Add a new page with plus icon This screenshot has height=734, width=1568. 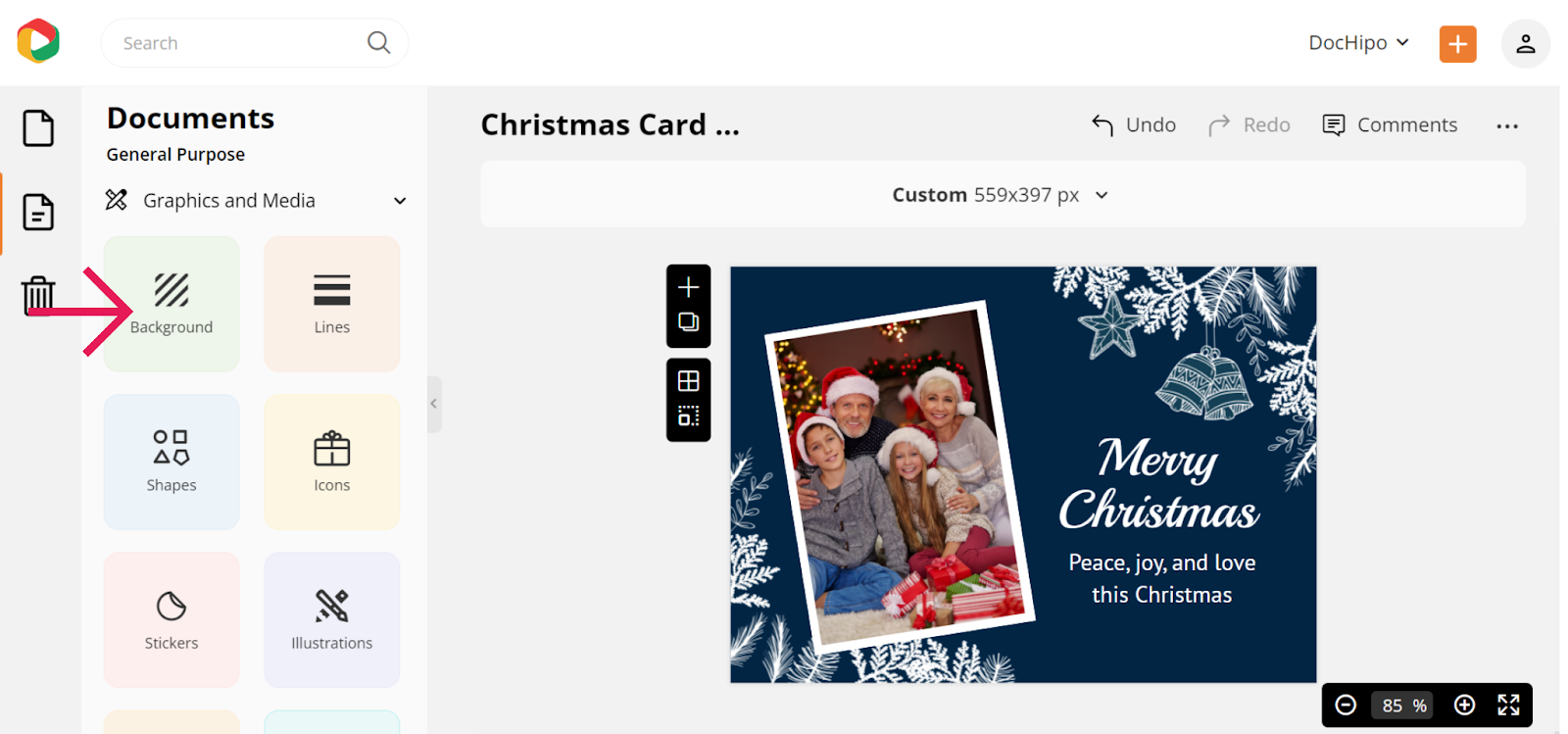pyautogui.click(x=689, y=287)
